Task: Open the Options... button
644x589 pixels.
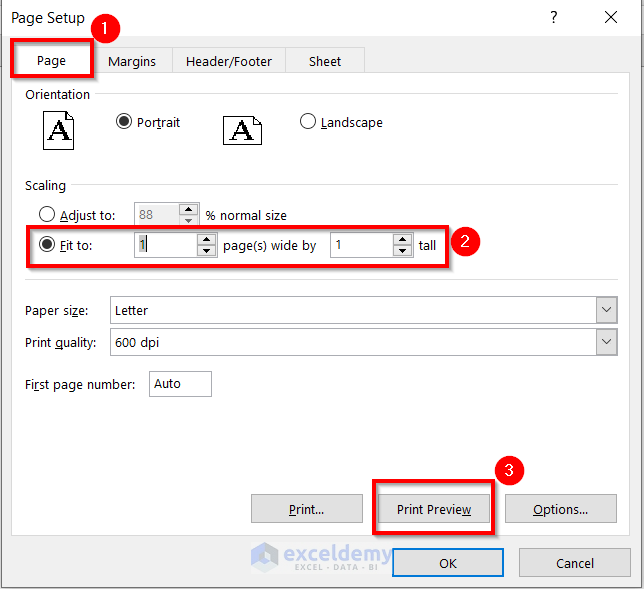Action: [561, 508]
